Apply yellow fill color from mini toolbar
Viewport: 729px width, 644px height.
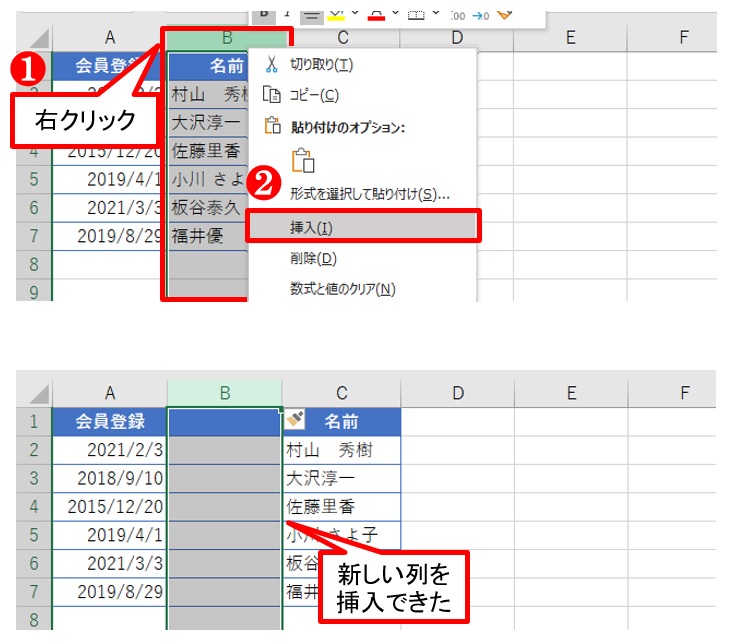[x=336, y=16]
